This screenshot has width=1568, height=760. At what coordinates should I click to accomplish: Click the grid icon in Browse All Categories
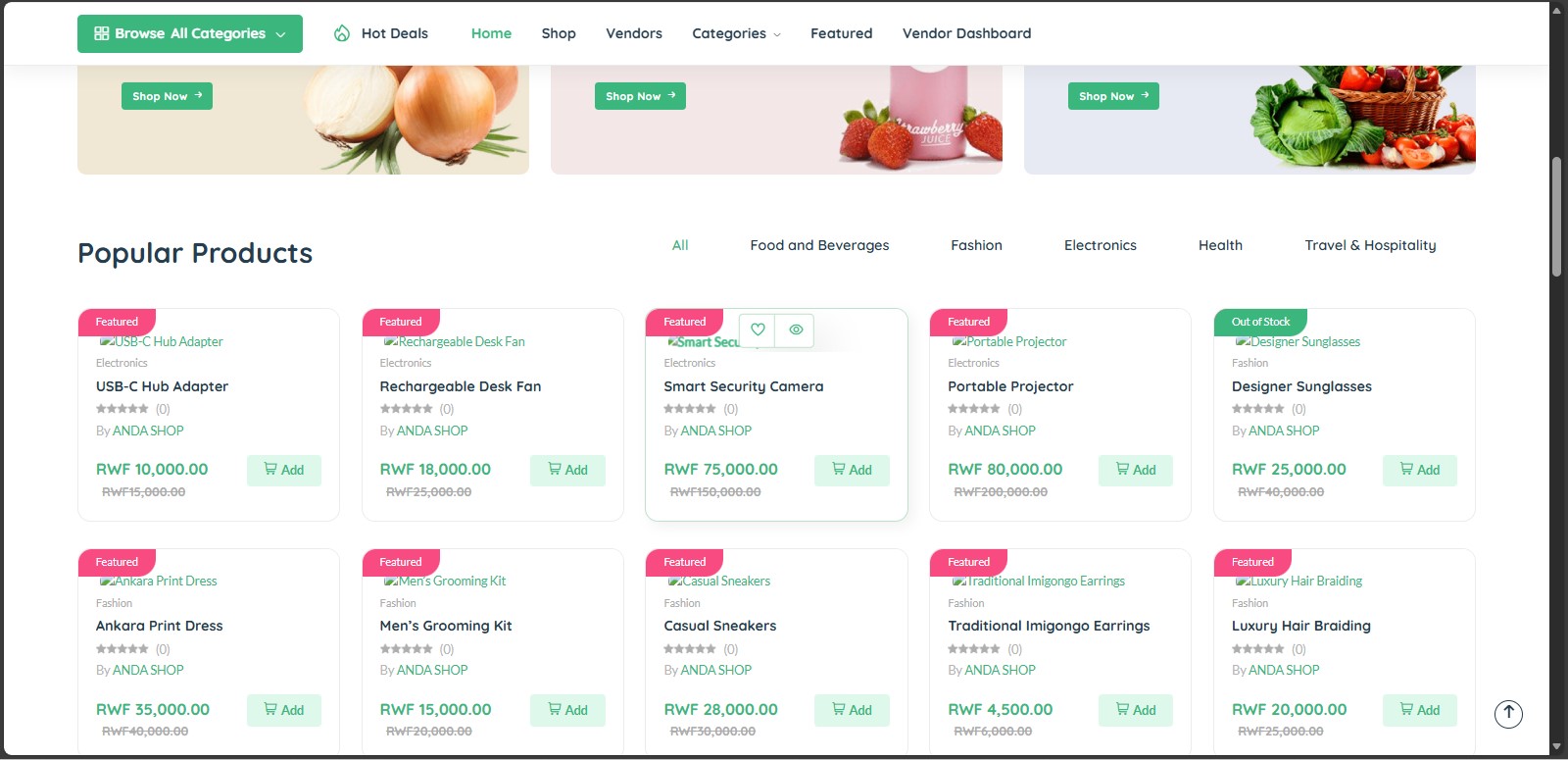[x=101, y=33]
